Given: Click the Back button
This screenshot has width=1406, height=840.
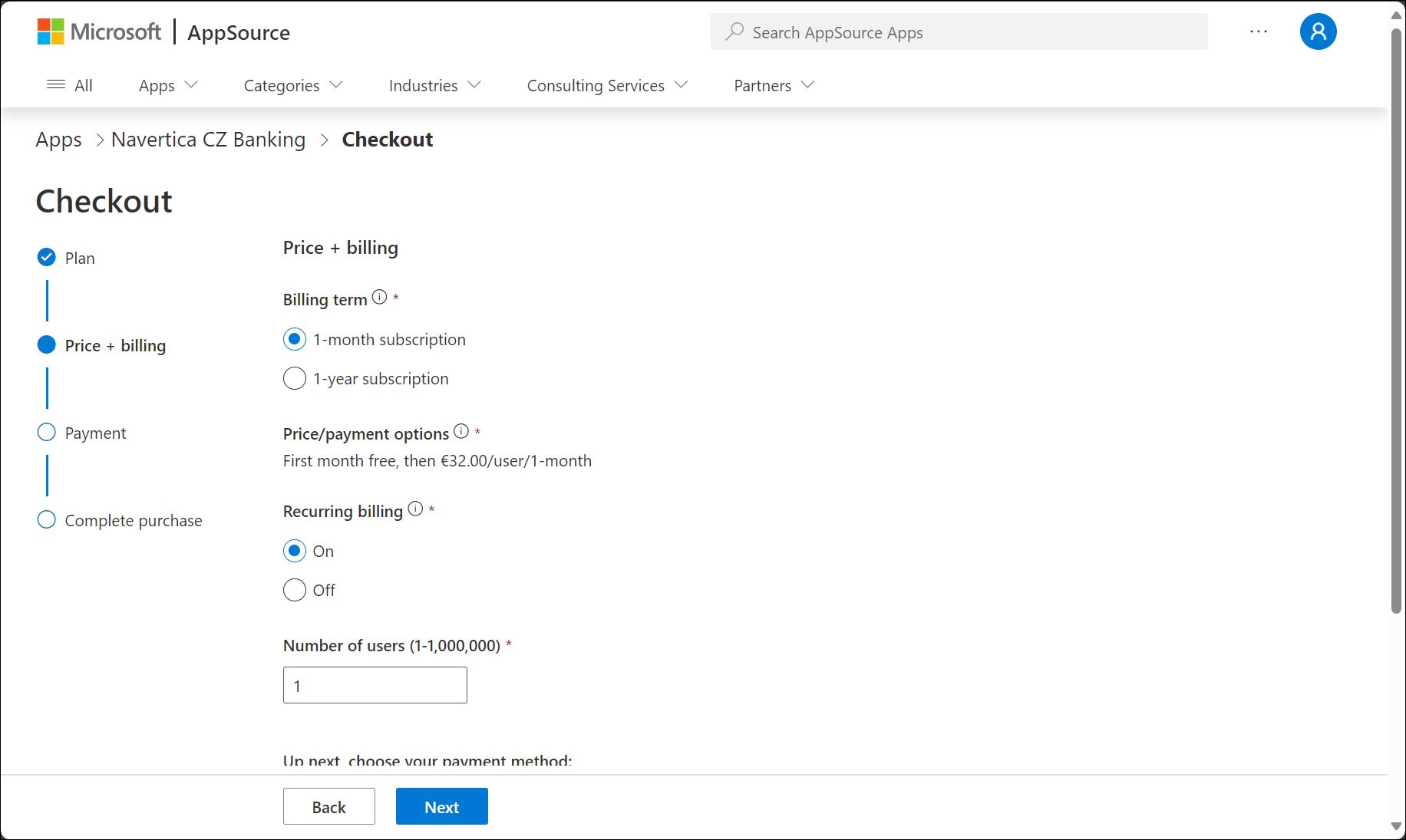Looking at the screenshot, I should pyautogui.click(x=329, y=806).
